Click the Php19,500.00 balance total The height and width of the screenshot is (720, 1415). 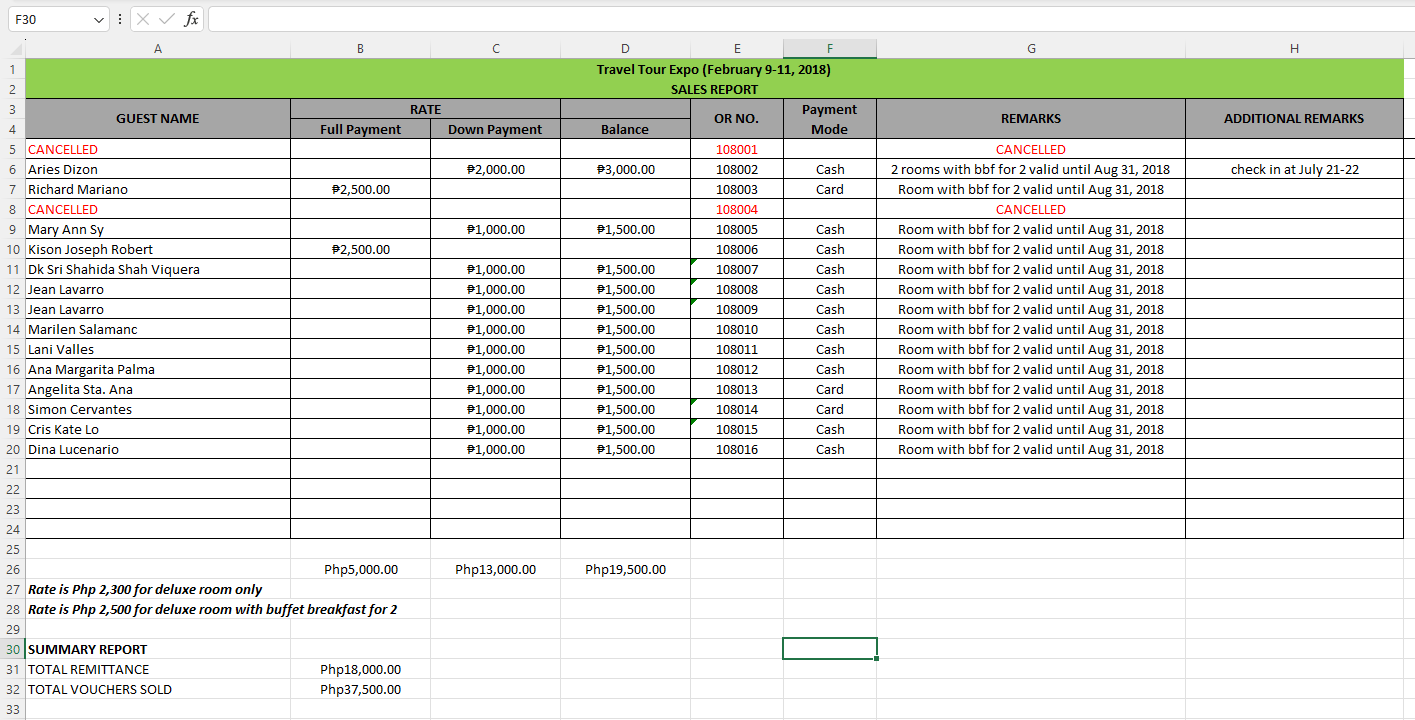pos(625,569)
